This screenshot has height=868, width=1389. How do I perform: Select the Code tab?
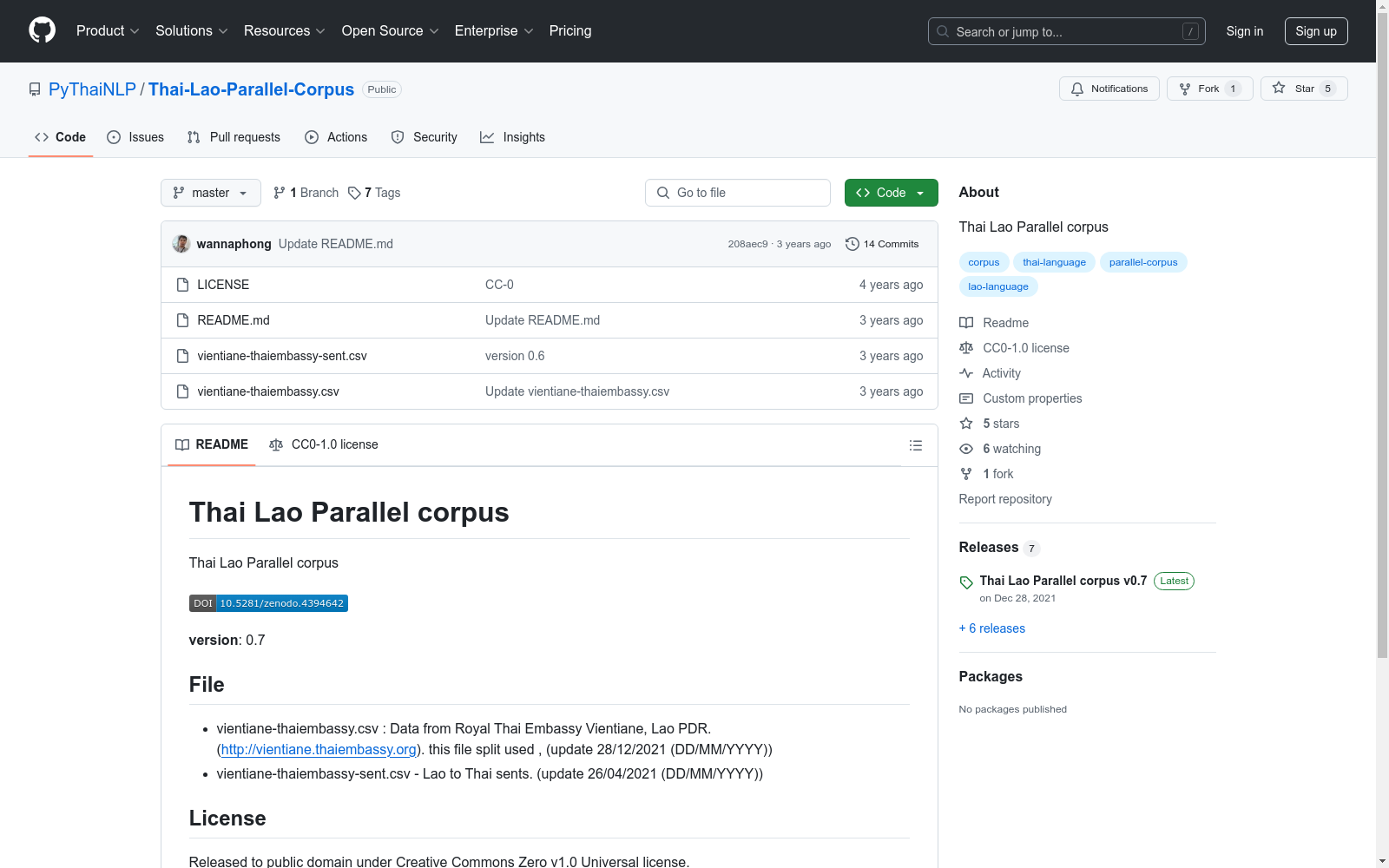click(60, 137)
